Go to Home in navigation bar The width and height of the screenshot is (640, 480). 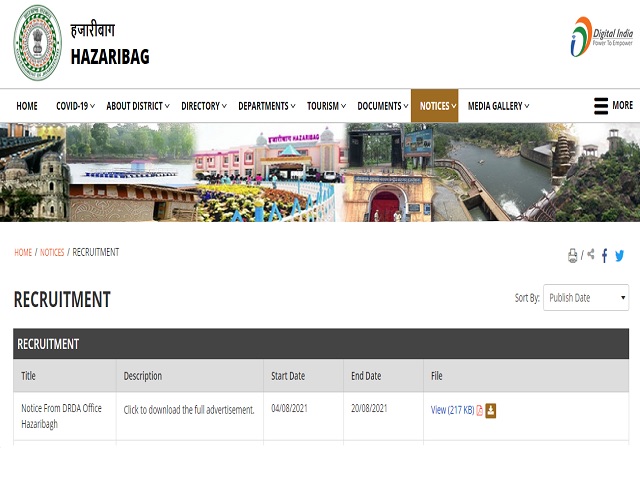(x=27, y=106)
